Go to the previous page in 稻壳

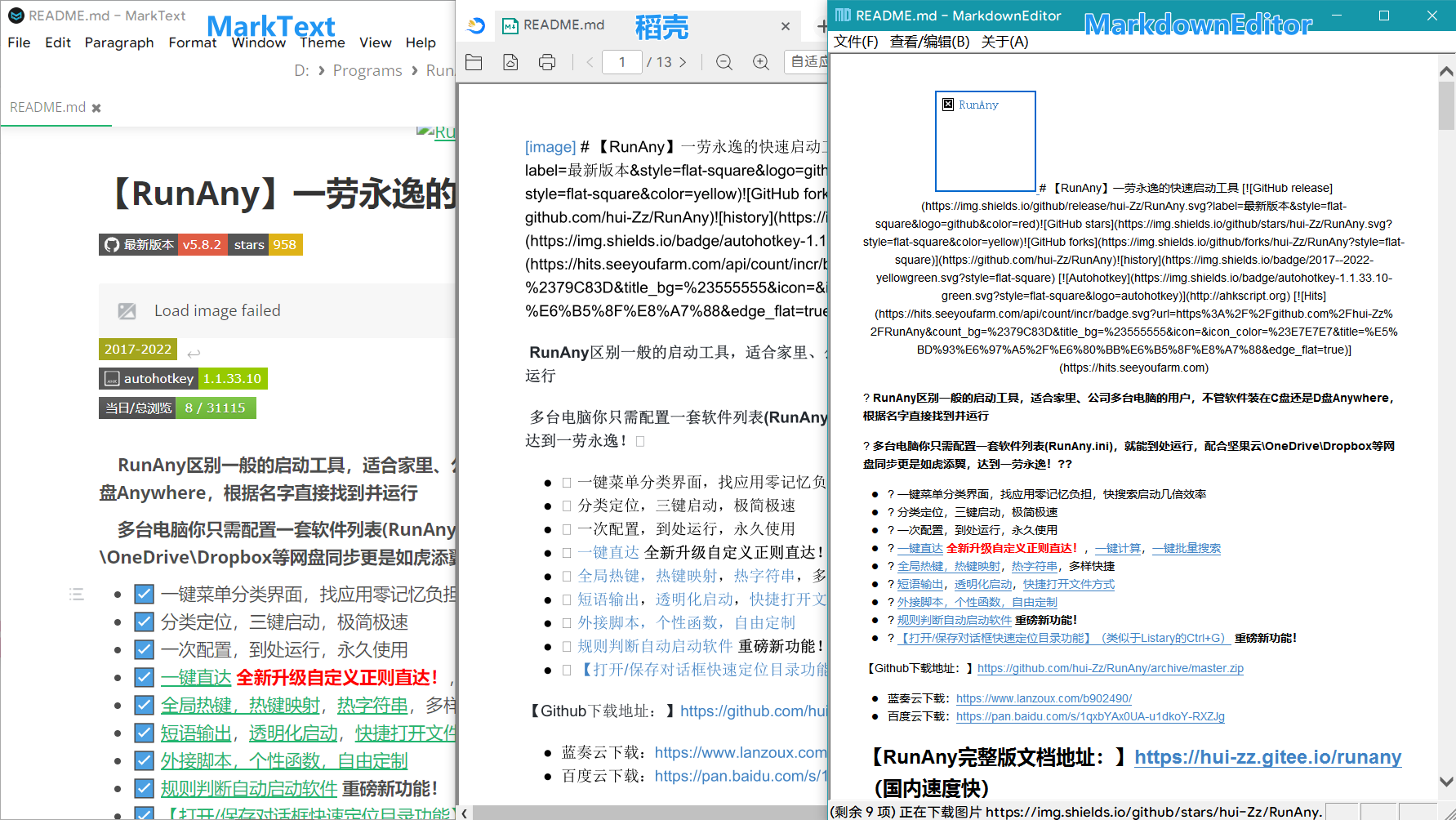click(590, 62)
